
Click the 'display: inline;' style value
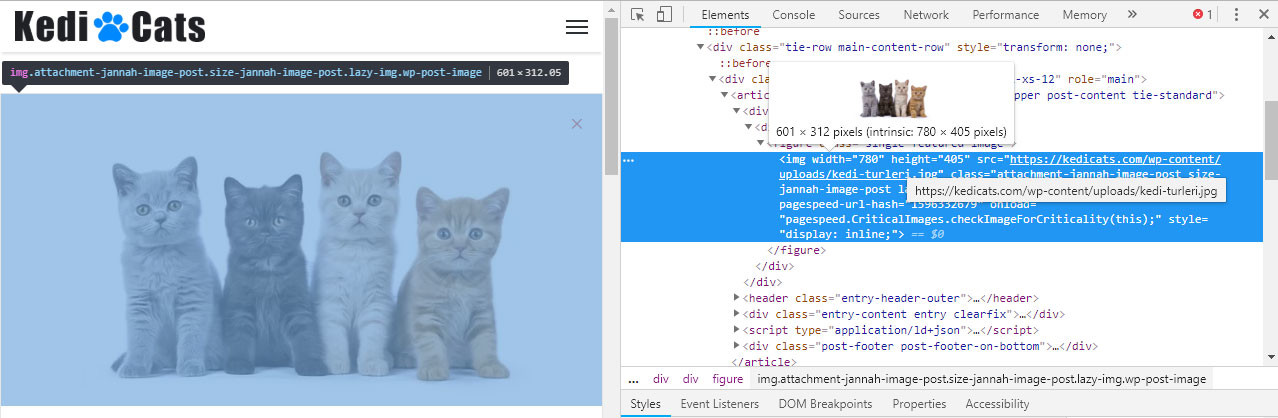coord(837,234)
